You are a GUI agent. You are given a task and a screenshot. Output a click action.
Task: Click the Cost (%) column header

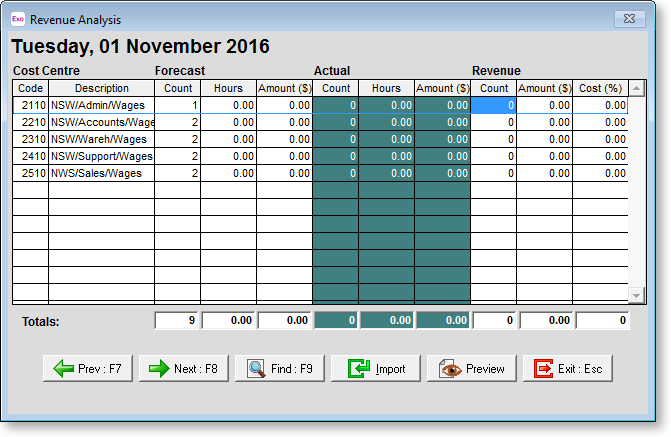[x=600, y=88]
